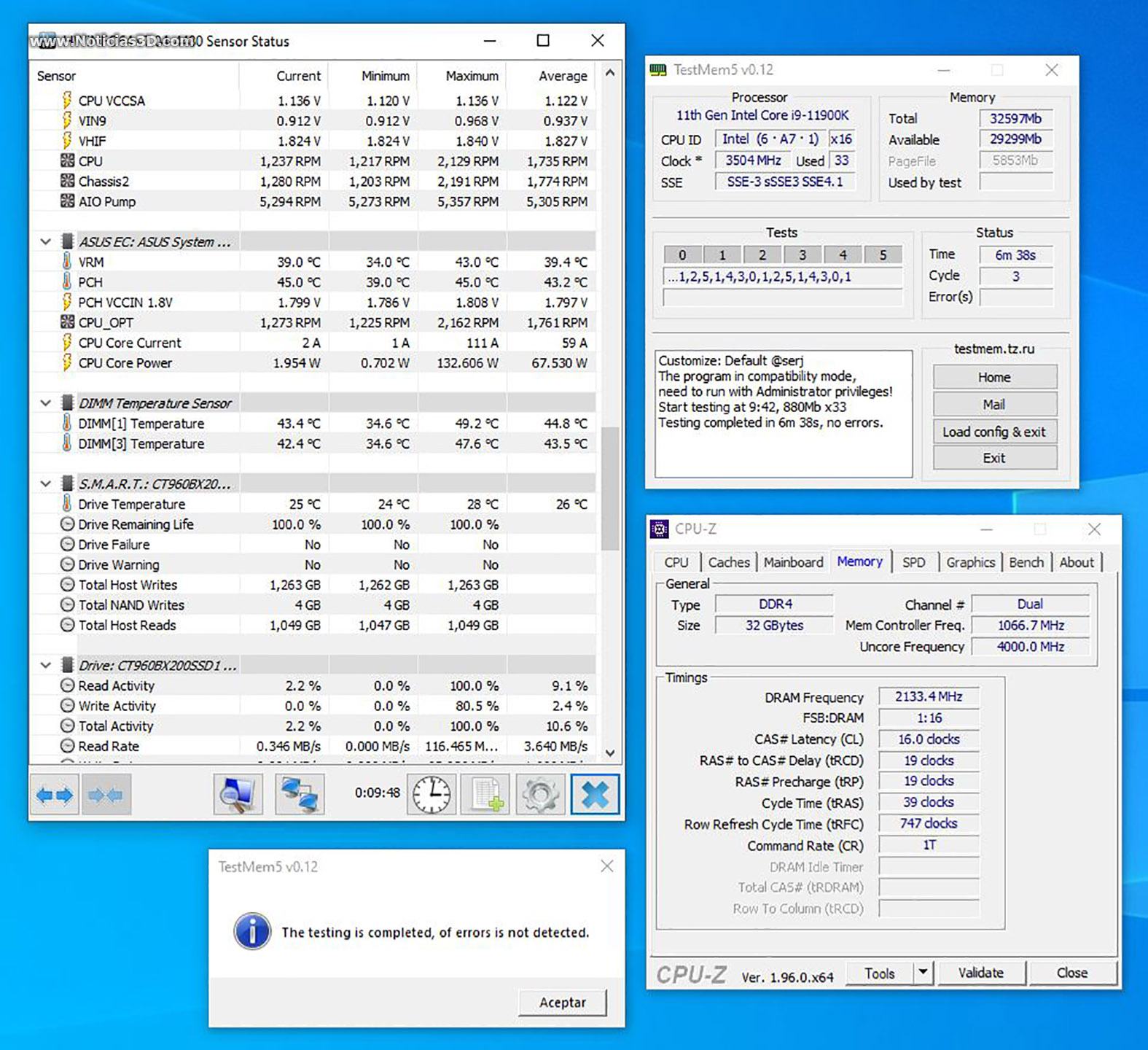Click the Read Activity circle icon

pos(67,685)
